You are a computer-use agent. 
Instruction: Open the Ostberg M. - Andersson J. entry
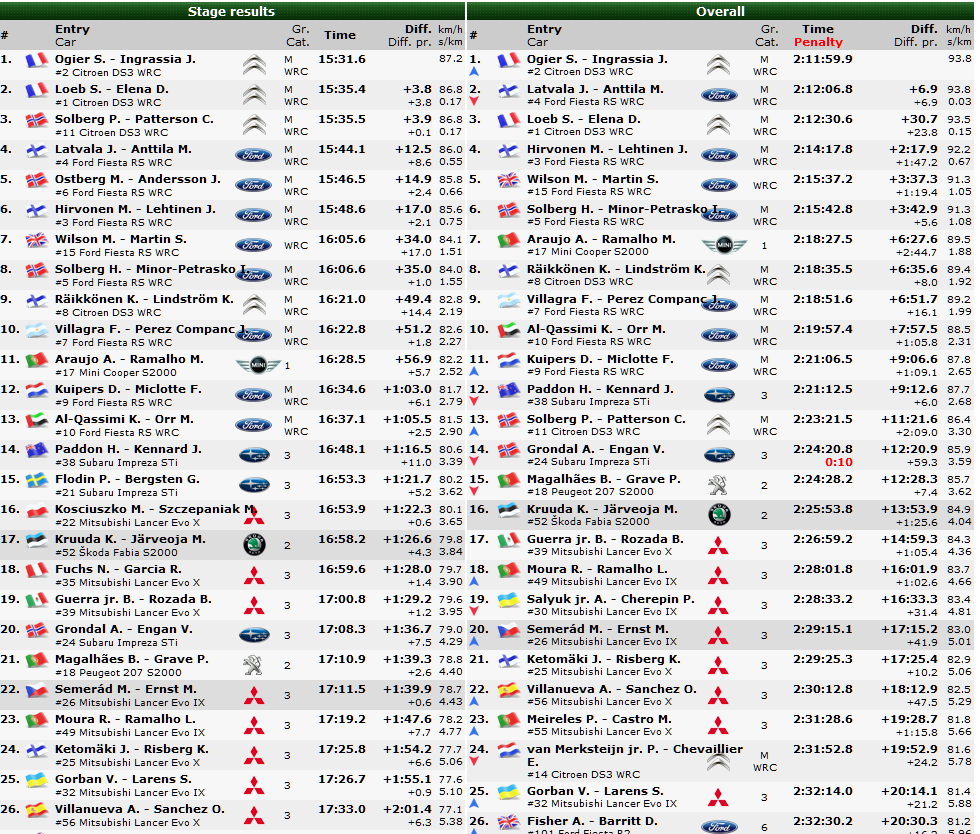pos(137,180)
